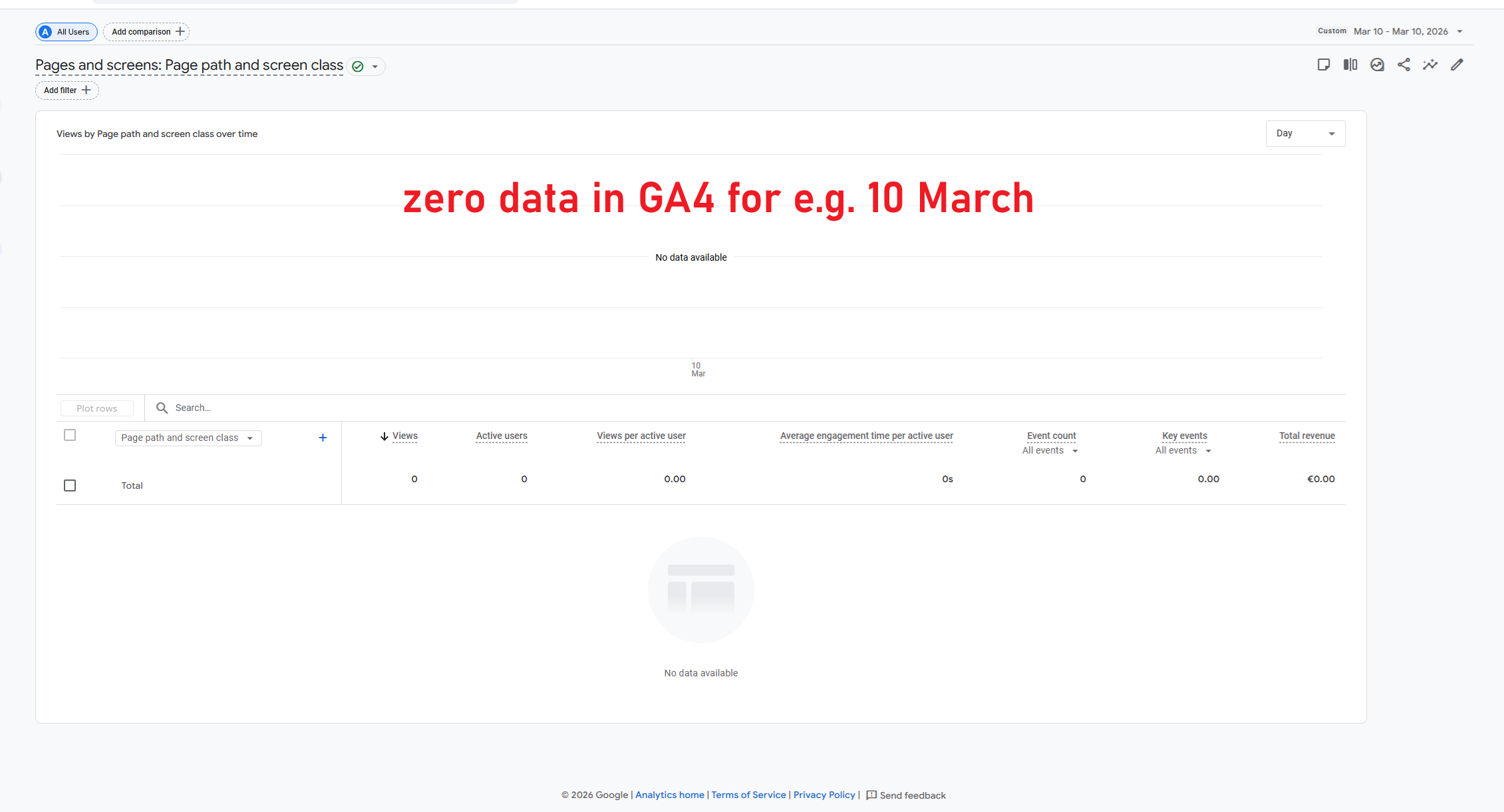Click the Save as note icon
Image resolution: width=1504 pixels, height=812 pixels.
(1323, 65)
